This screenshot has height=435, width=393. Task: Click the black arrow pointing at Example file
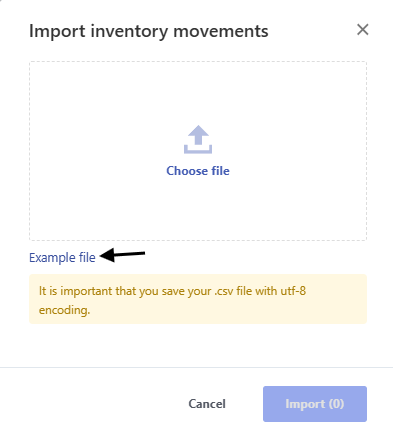tap(122, 255)
